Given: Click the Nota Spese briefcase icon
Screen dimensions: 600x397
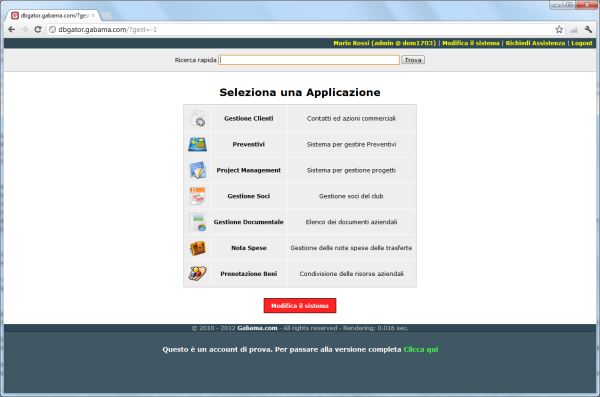Looking at the screenshot, I should click(x=197, y=248).
